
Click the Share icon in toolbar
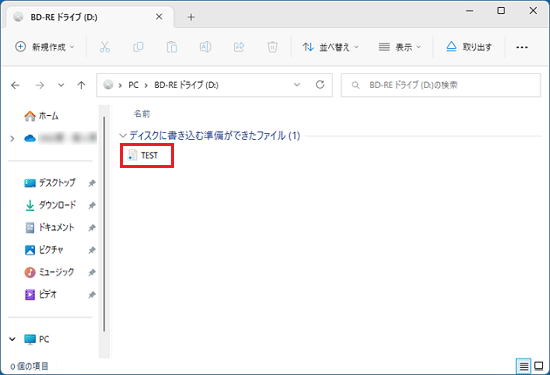pyautogui.click(x=239, y=47)
